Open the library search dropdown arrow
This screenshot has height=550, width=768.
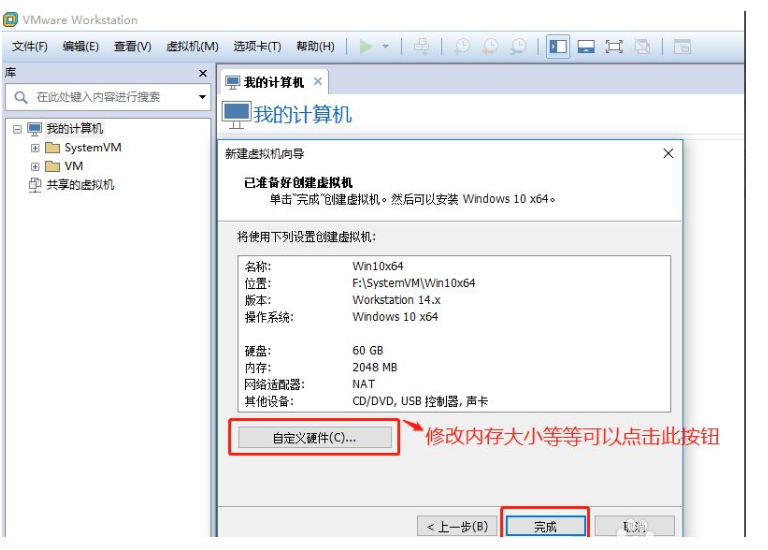click(x=202, y=97)
